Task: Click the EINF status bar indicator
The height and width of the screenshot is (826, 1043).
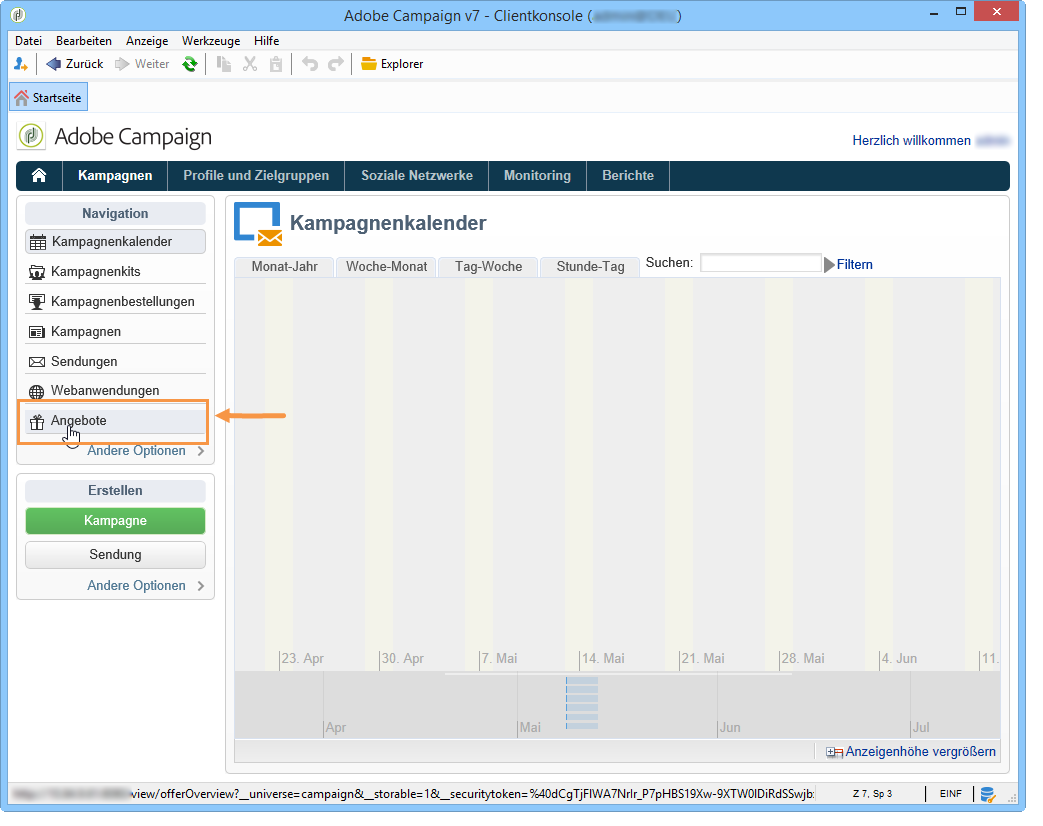Action: tap(951, 793)
